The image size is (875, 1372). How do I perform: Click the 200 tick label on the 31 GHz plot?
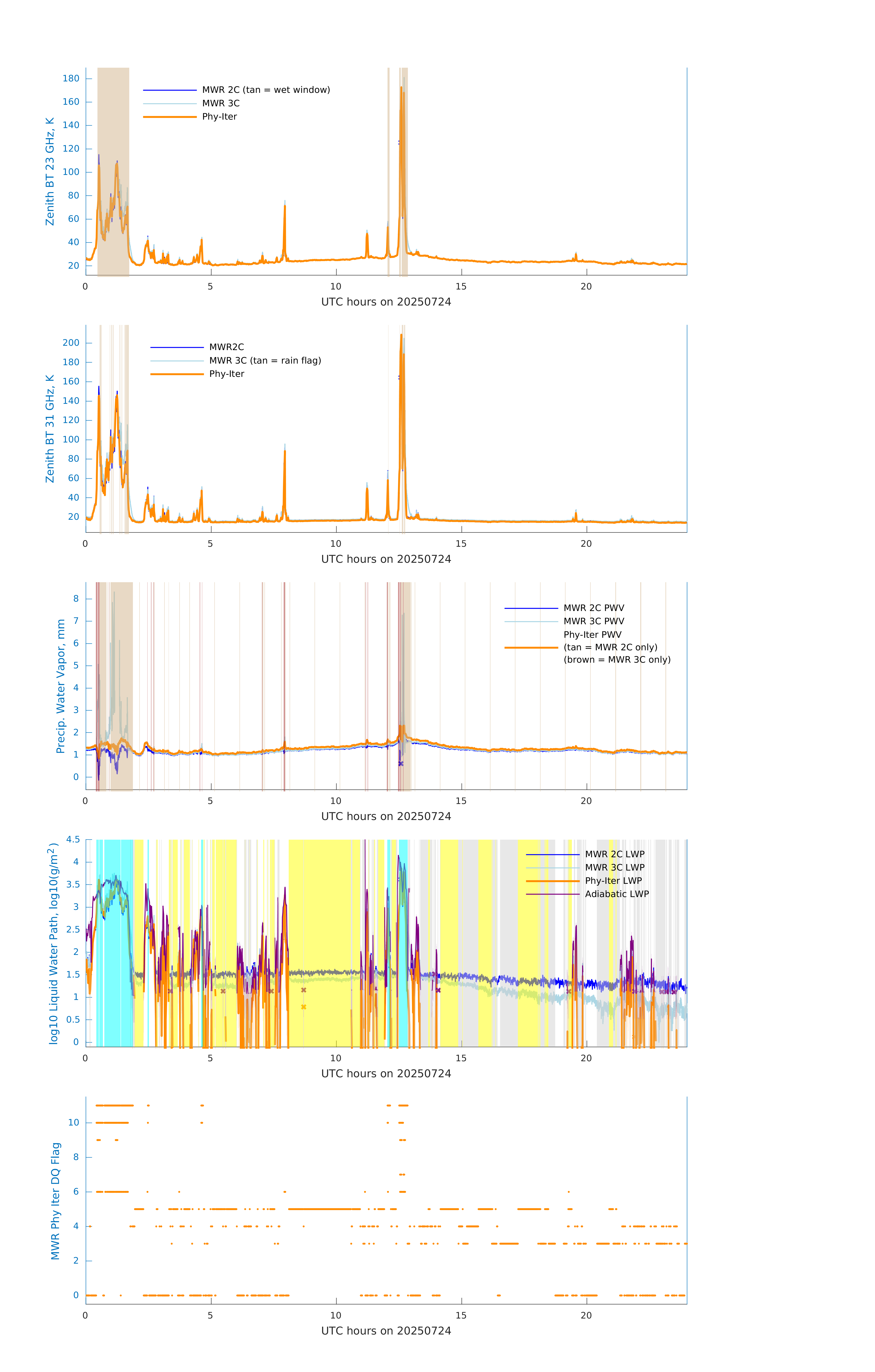pos(71,343)
